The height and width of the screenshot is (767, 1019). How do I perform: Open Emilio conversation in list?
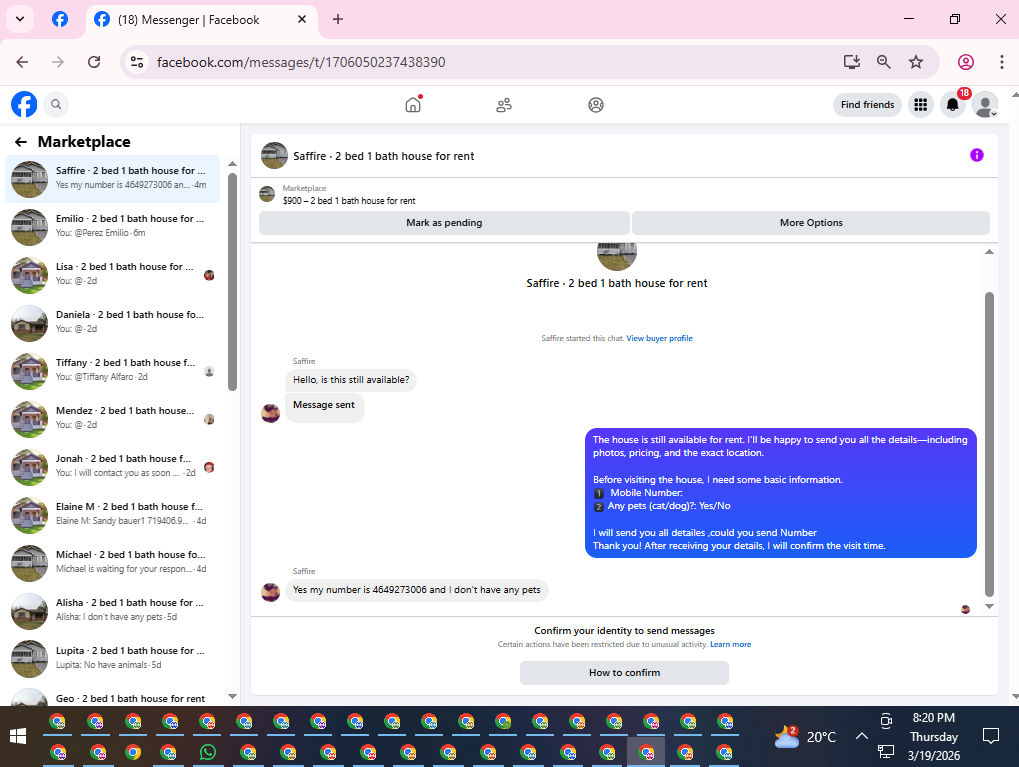click(x=112, y=227)
